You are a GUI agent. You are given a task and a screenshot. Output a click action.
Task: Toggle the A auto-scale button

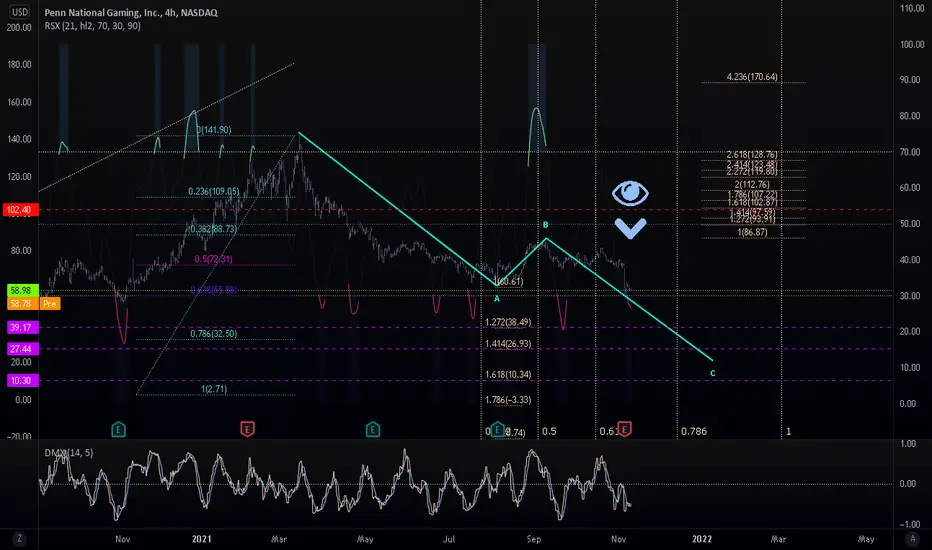point(912,539)
